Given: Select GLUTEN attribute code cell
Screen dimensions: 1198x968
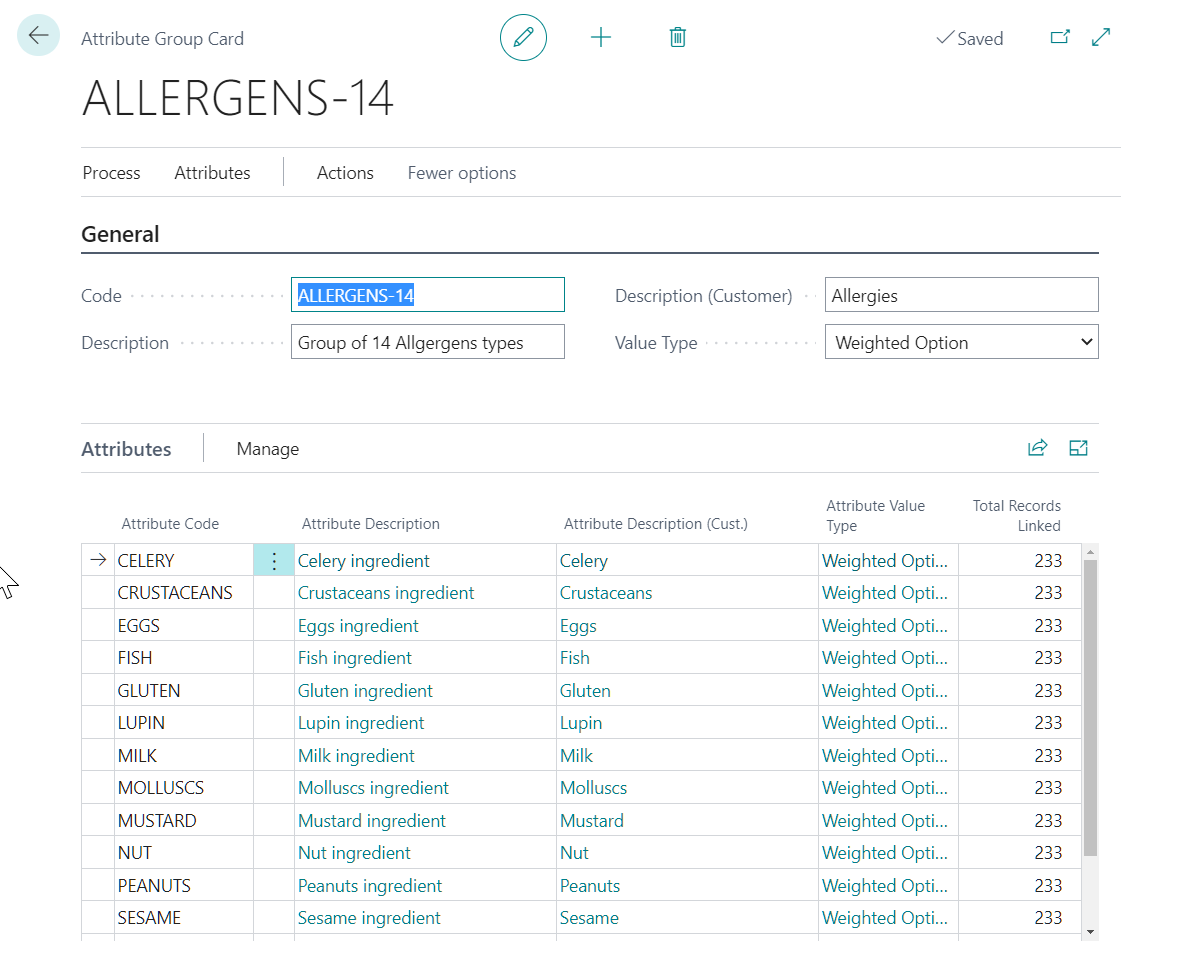Looking at the screenshot, I should point(184,691).
